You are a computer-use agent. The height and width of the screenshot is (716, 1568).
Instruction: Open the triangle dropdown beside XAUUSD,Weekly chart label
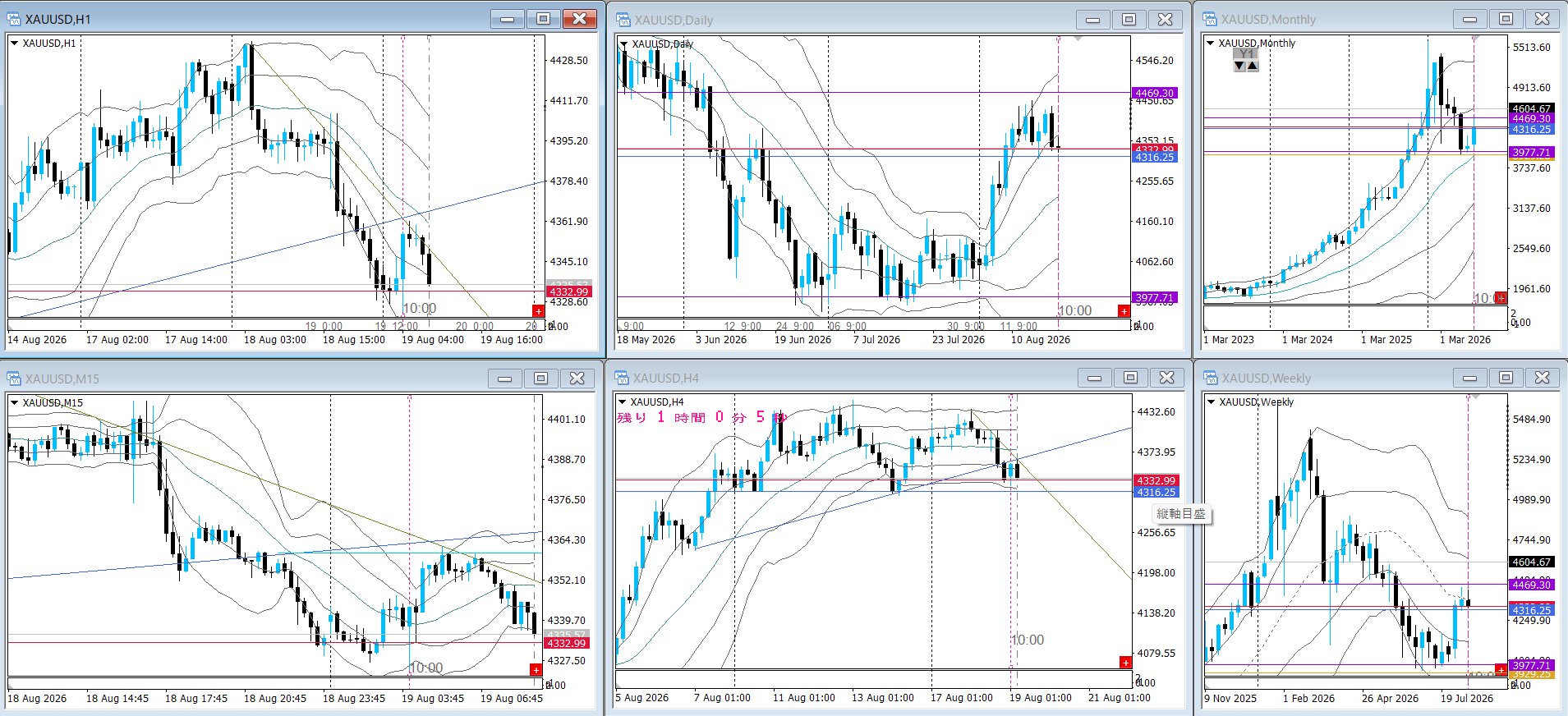pos(1212,402)
